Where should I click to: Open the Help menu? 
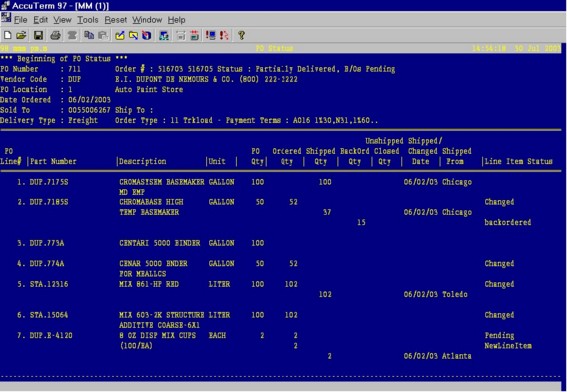pos(176,20)
